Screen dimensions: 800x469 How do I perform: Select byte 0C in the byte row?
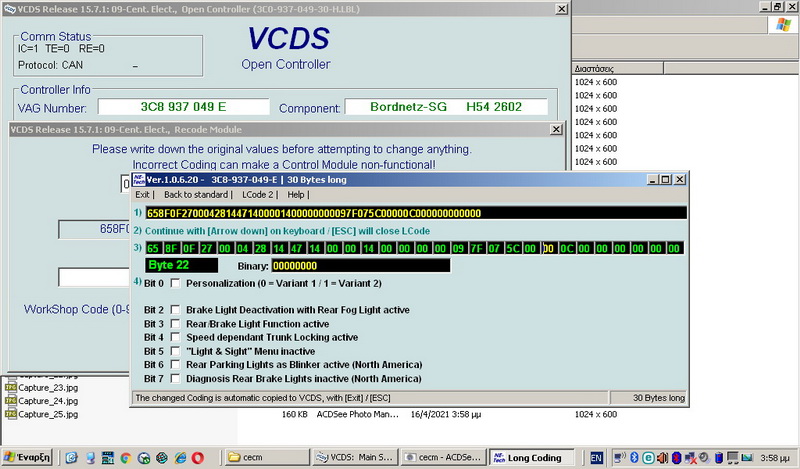pyautogui.click(x=566, y=249)
